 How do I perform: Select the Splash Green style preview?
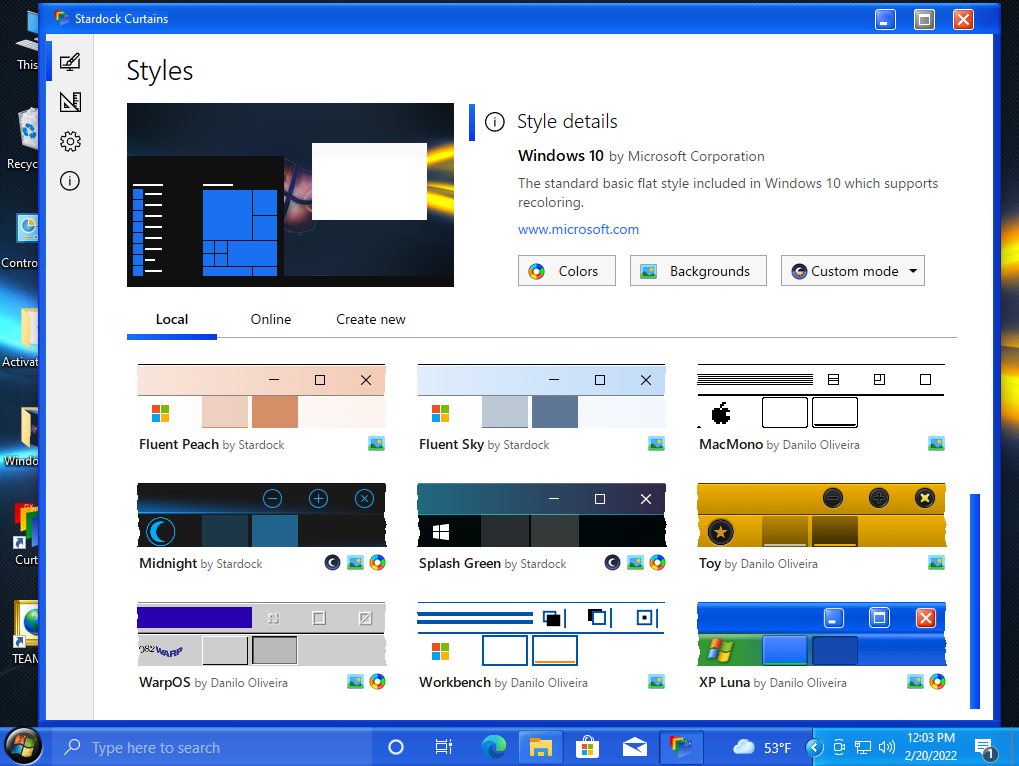click(x=541, y=515)
